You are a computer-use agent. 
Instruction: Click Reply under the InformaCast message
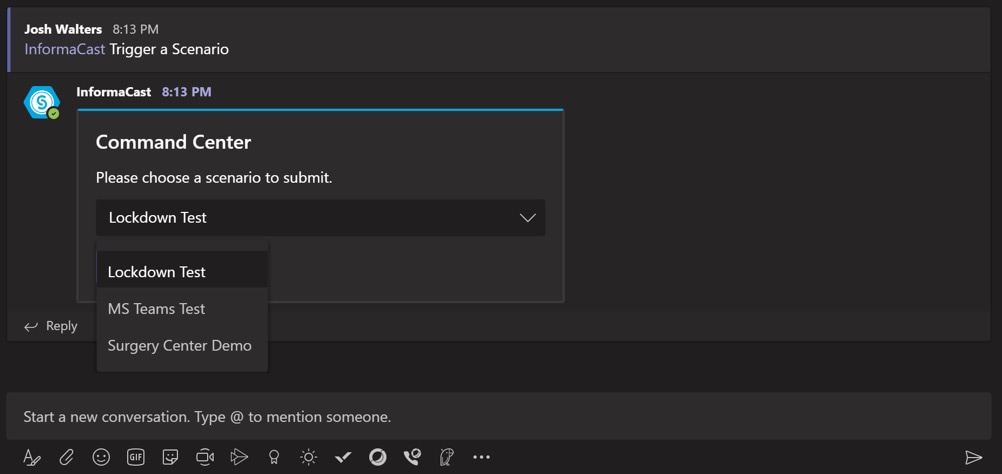pyautogui.click(x=51, y=326)
